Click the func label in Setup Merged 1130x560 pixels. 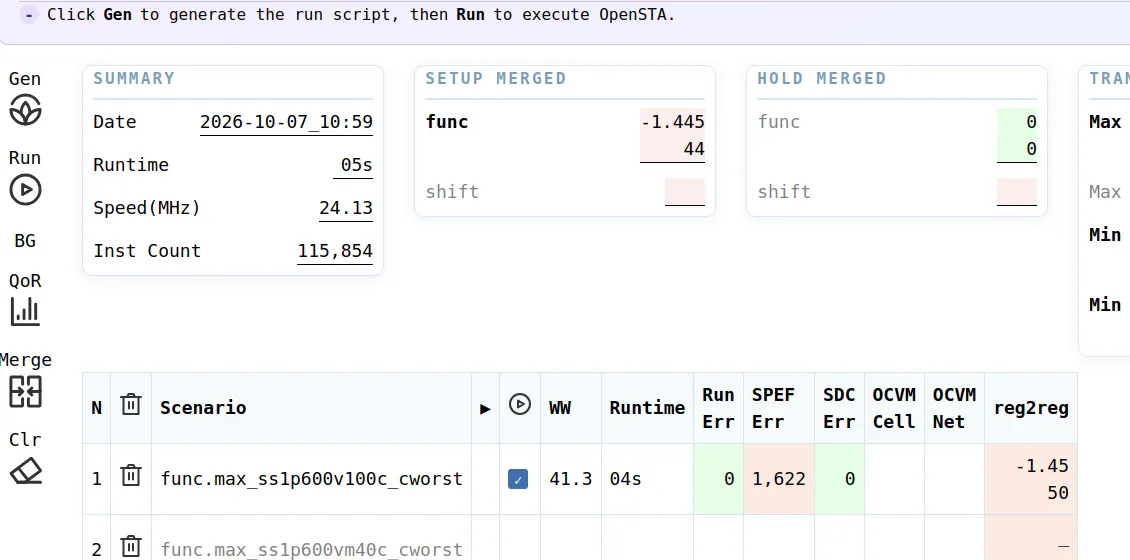click(447, 122)
